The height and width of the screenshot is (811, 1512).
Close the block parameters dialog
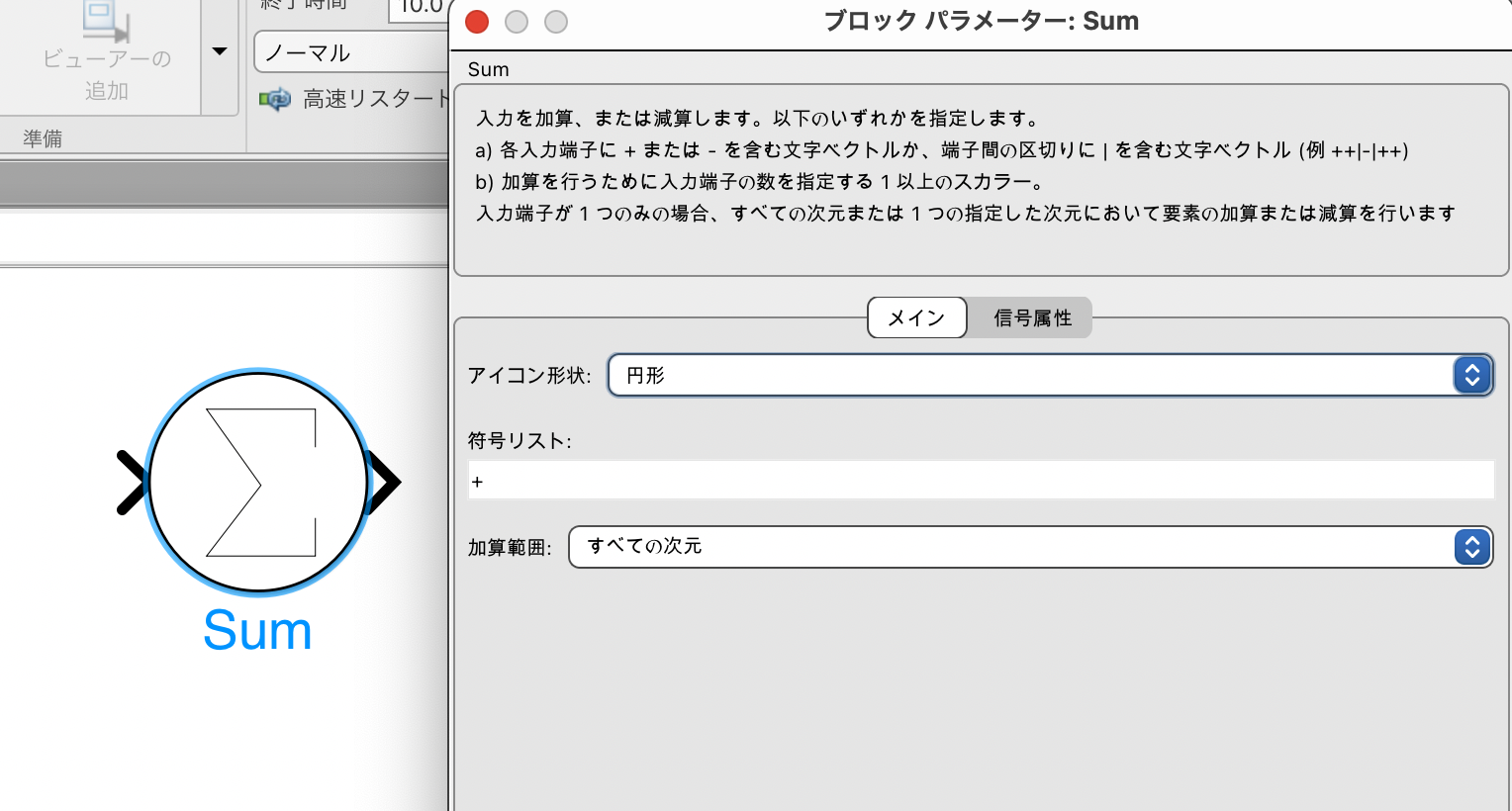(x=476, y=21)
